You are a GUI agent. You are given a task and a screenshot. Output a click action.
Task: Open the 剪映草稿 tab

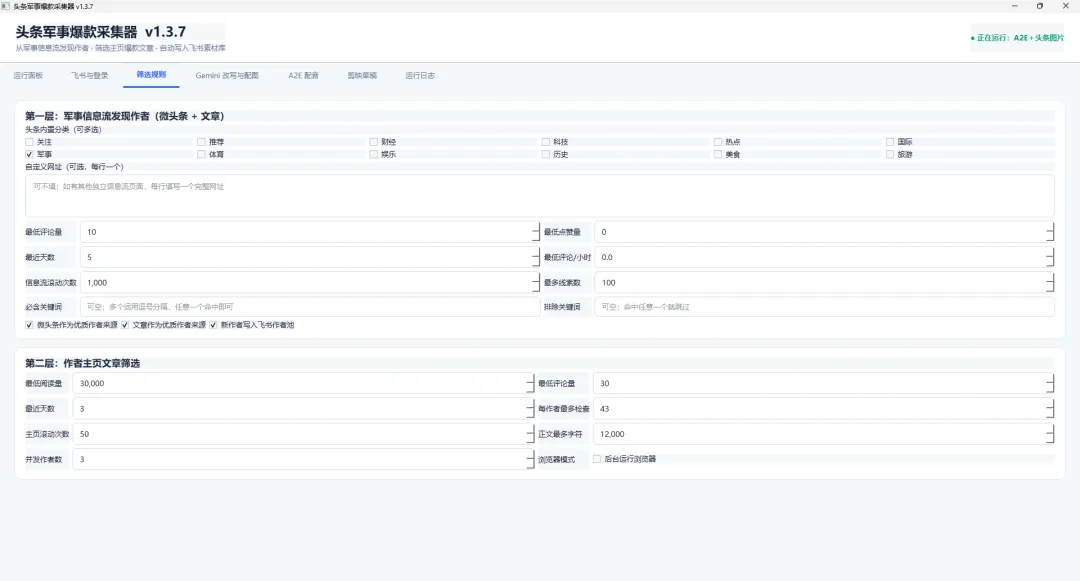pyautogui.click(x=362, y=76)
